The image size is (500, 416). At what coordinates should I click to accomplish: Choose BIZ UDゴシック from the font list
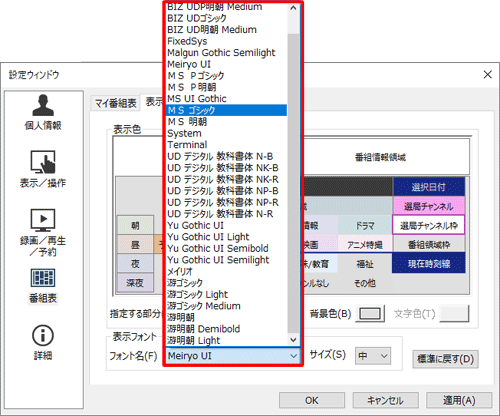(x=226, y=18)
